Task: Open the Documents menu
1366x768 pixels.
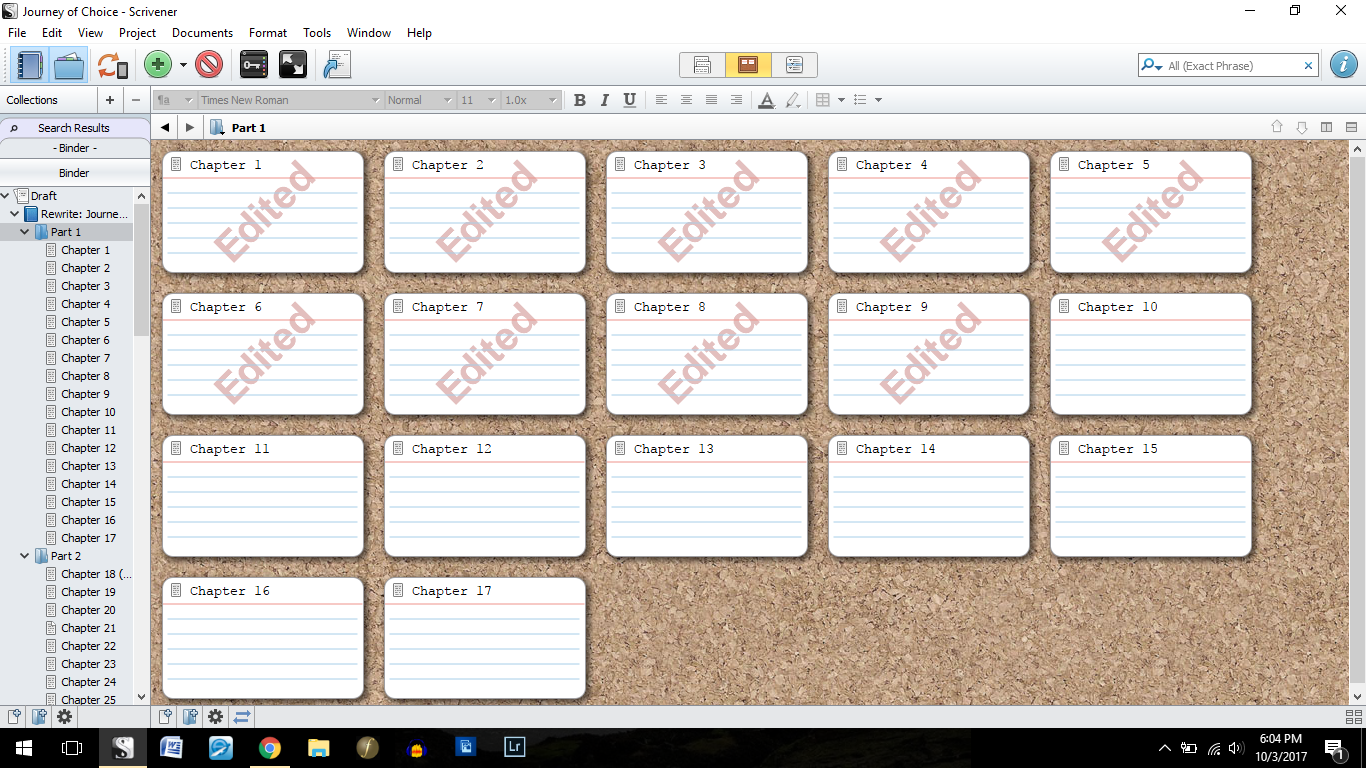Action: point(202,33)
